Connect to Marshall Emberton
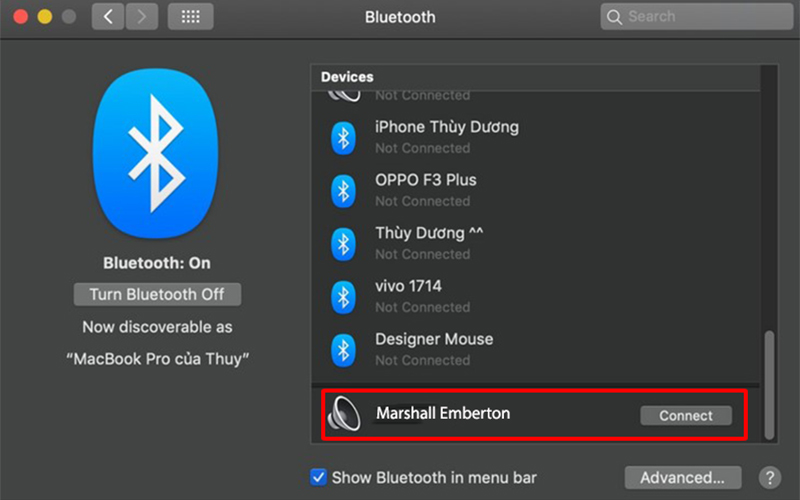800x500 pixels. tap(686, 416)
